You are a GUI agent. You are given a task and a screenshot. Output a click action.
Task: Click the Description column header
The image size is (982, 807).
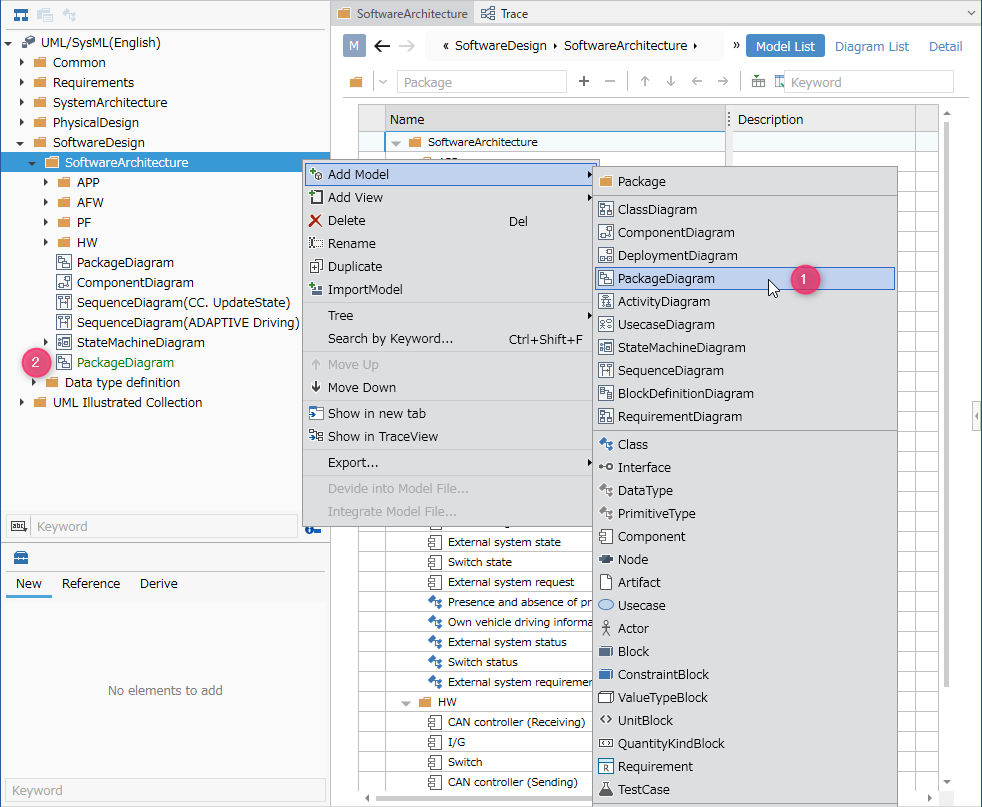pyautogui.click(x=822, y=119)
